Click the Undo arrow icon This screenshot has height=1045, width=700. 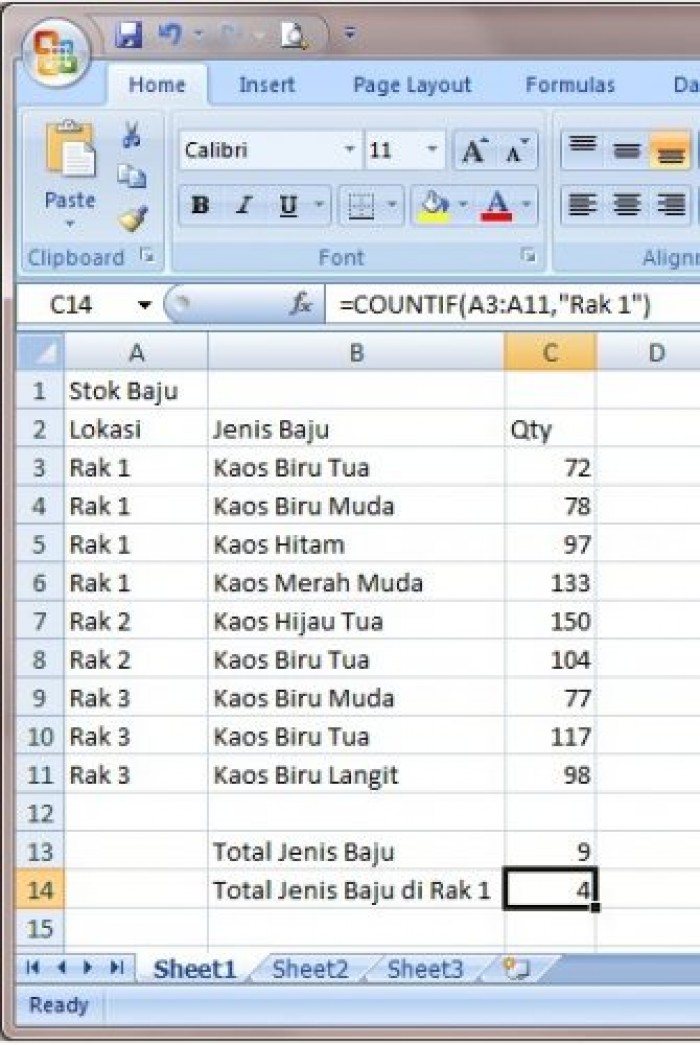pyautogui.click(x=171, y=33)
